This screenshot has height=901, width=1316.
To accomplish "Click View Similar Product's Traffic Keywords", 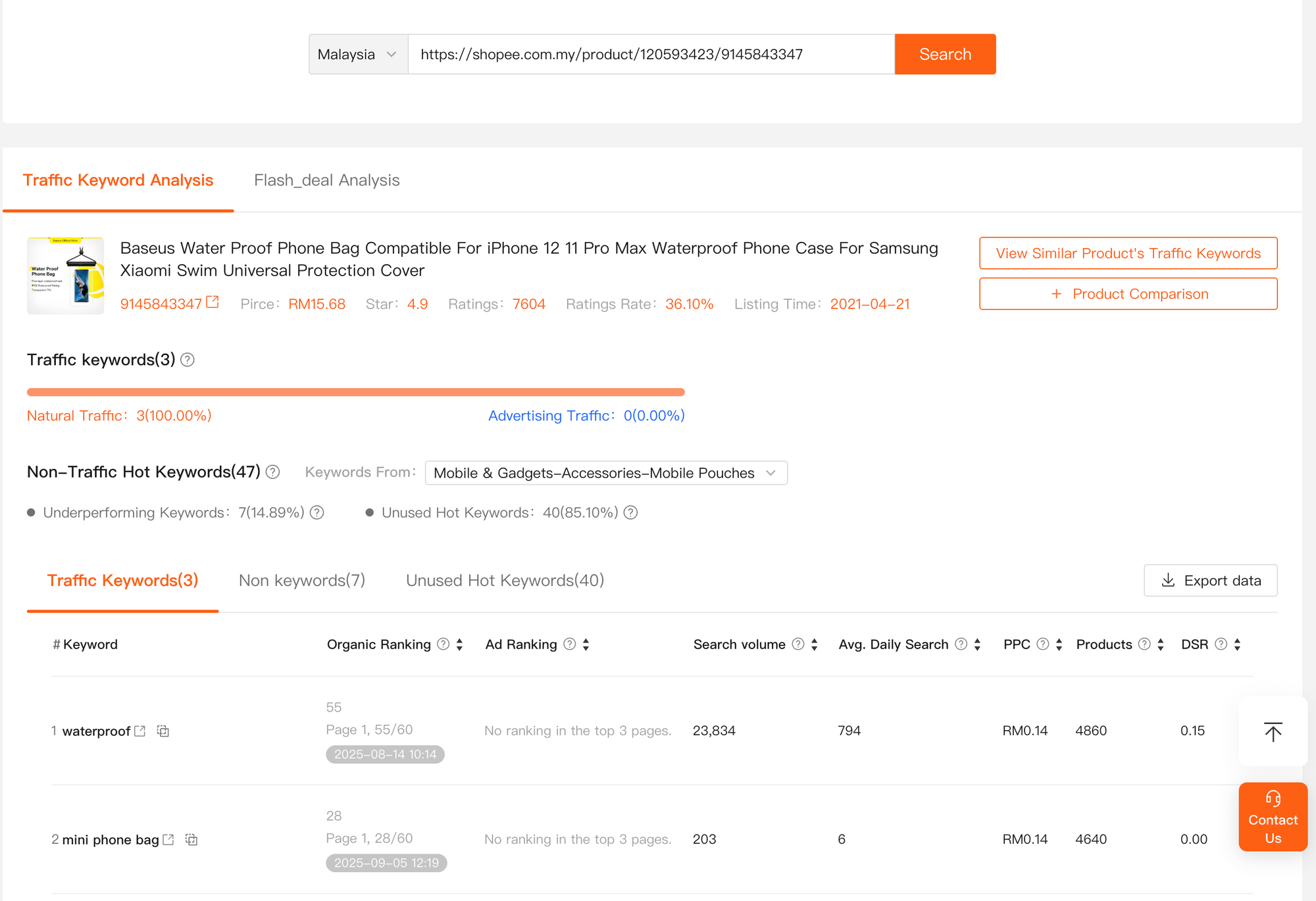I will point(1128,253).
